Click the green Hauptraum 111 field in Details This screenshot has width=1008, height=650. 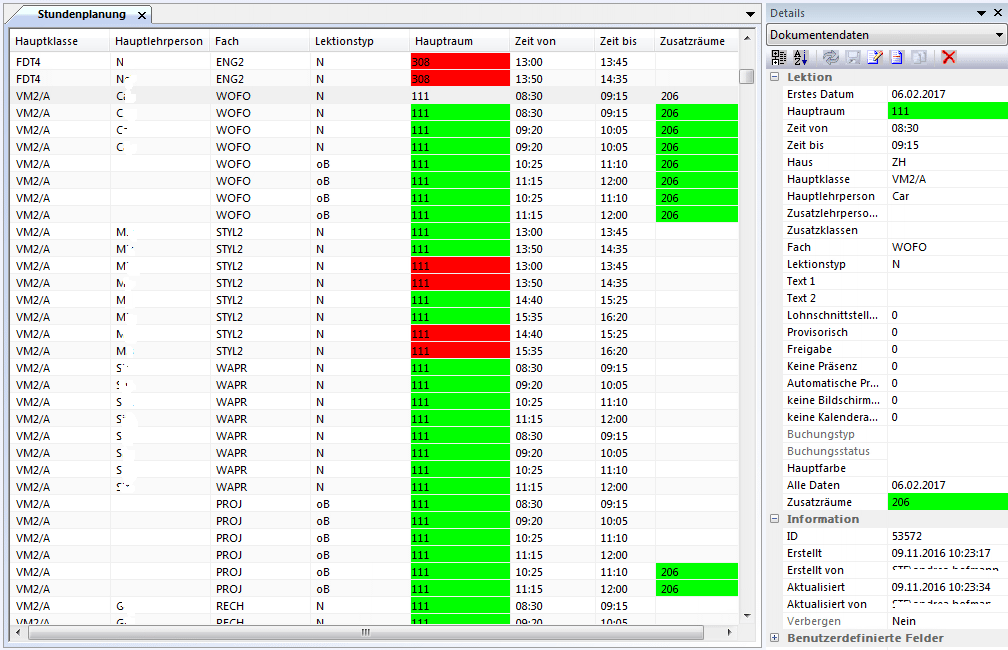(x=946, y=111)
